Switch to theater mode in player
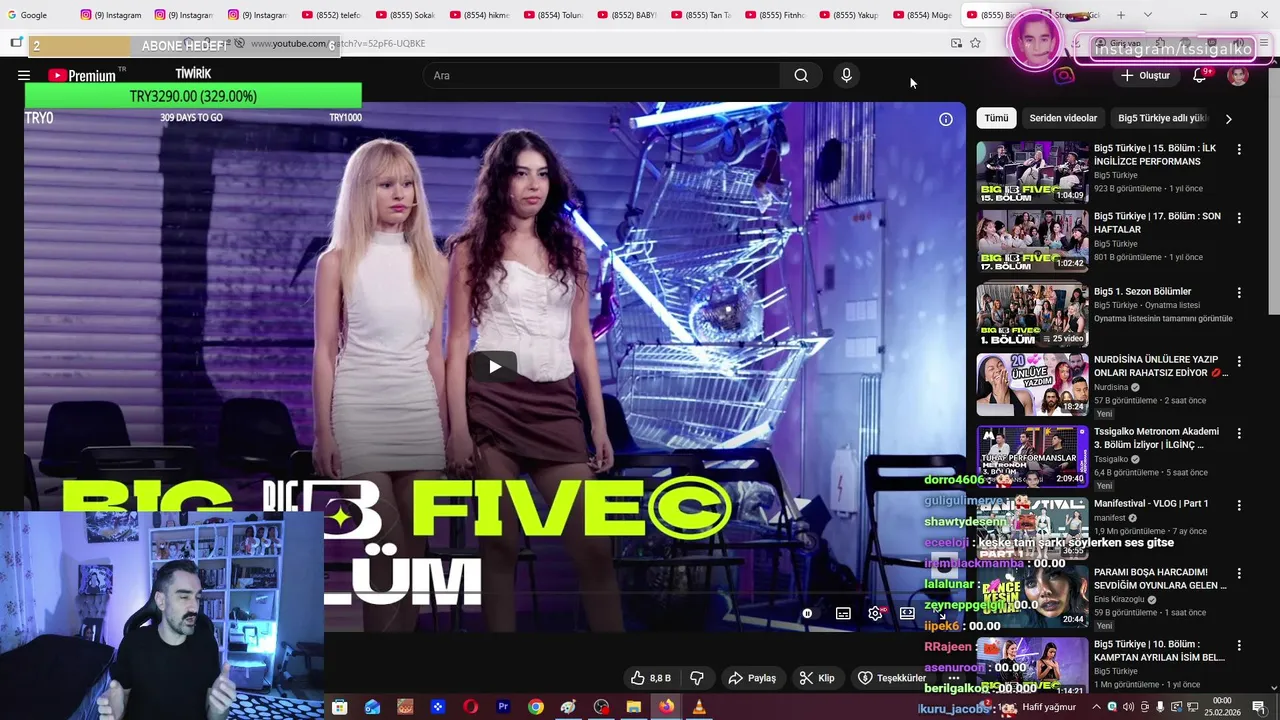This screenshot has height=720, width=1280. (x=907, y=613)
